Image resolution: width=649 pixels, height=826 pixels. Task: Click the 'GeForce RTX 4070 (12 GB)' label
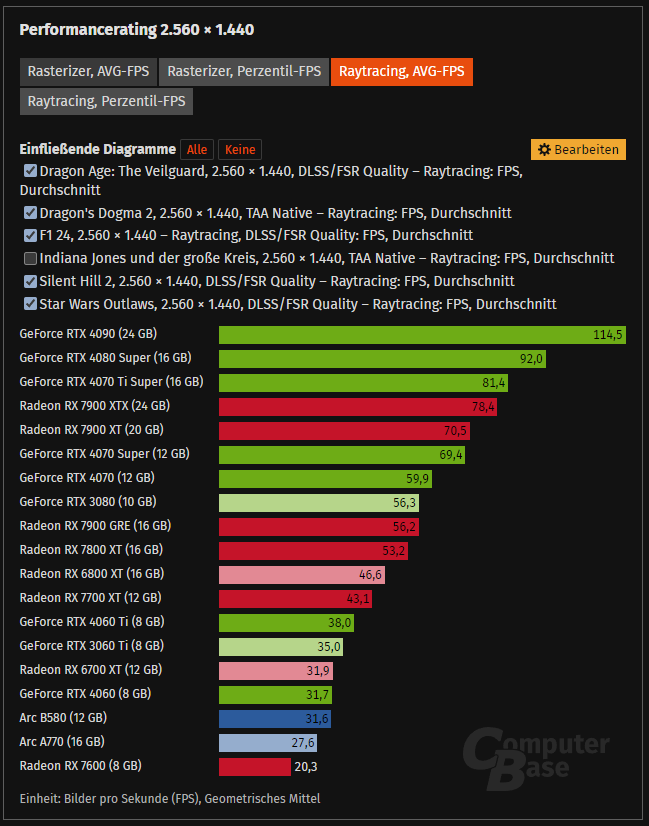pyautogui.click(x=87, y=478)
